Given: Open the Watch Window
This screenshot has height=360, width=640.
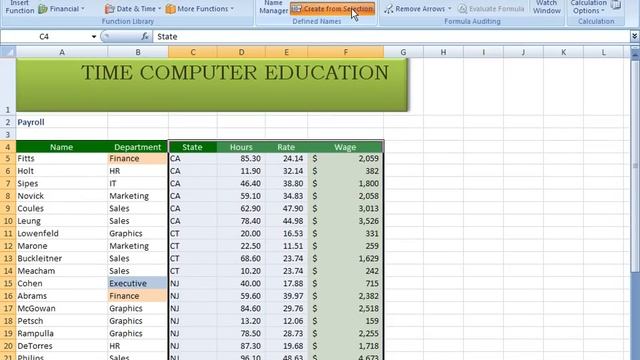Looking at the screenshot, I should pos(547,7).
